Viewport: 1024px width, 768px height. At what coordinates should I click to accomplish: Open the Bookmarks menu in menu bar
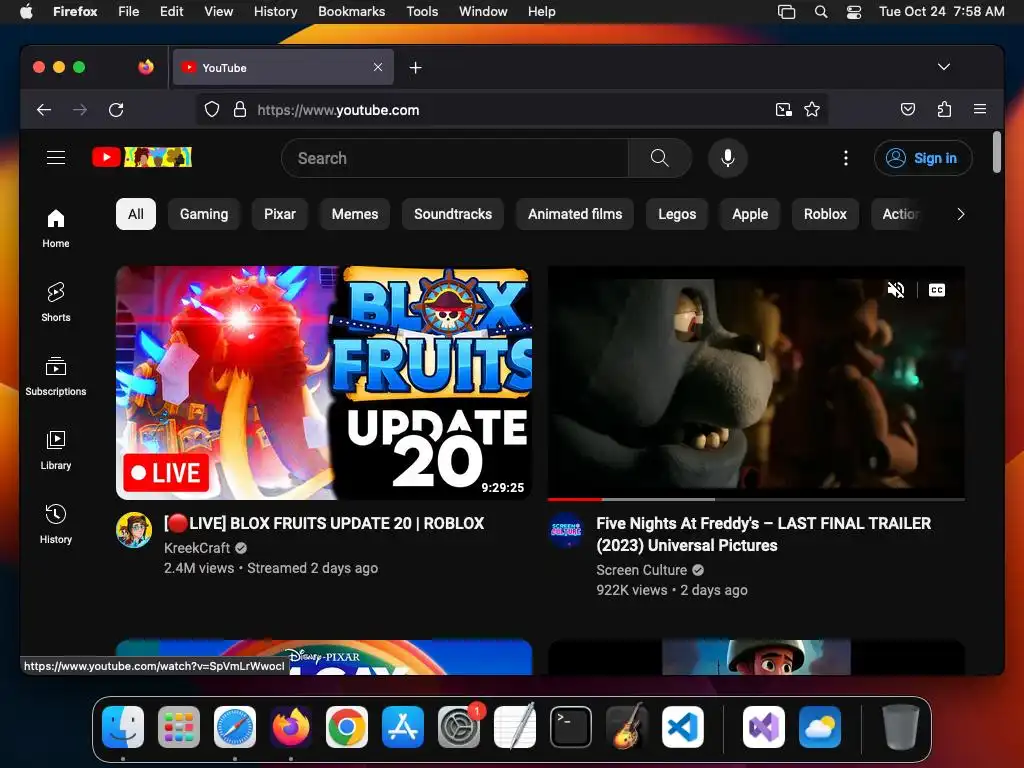pos(351,11)
